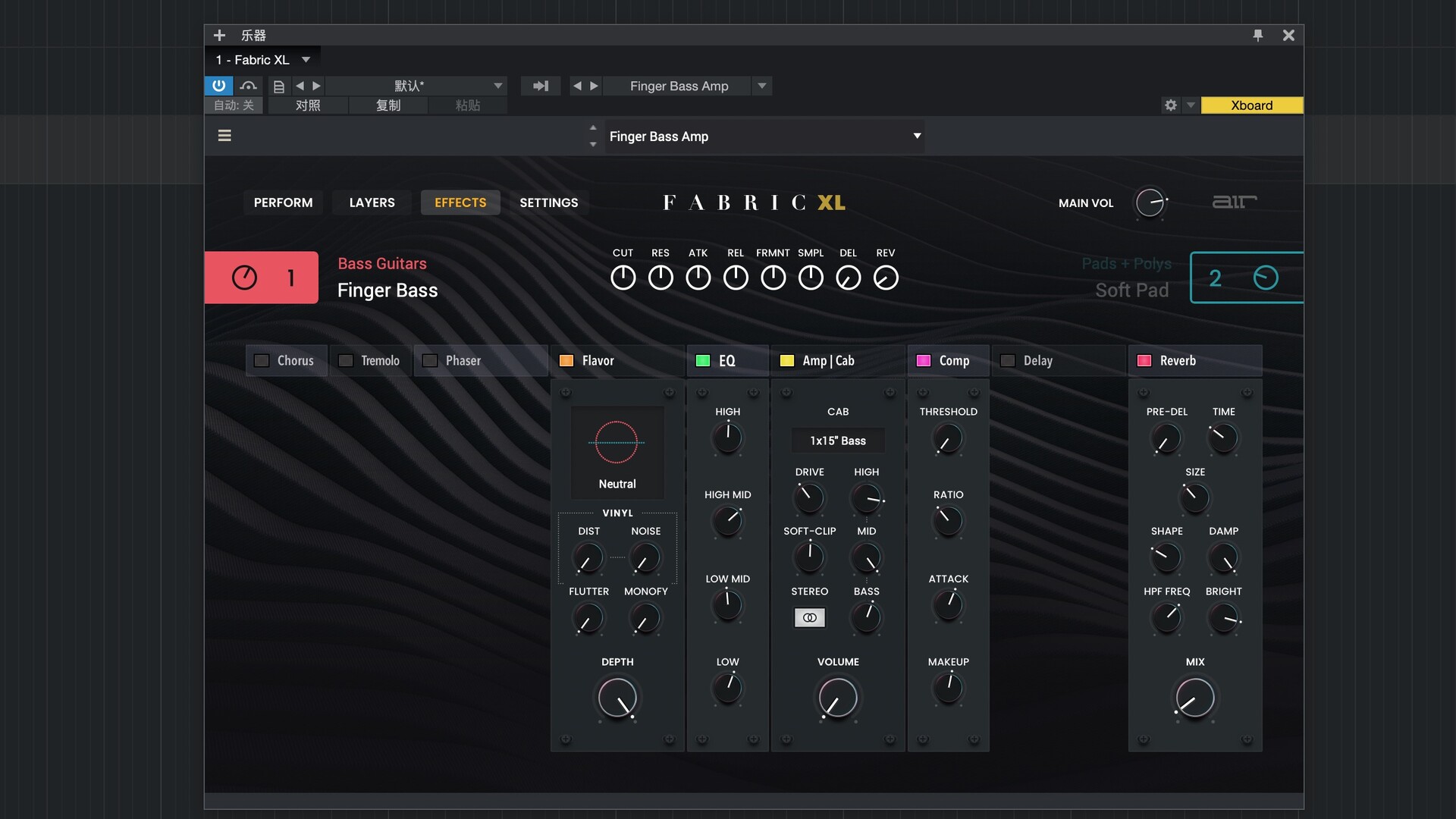Screen dimensions: 1456x819
Task: Enable the Delay effect toggle
Action: tap(1008, 361)
